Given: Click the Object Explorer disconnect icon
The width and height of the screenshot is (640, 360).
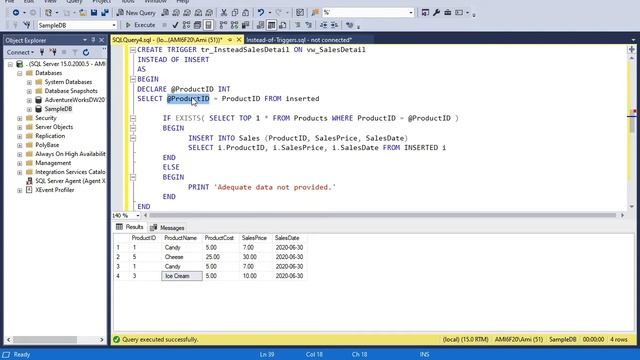Looking at the screenshot, I should [53, 52].
